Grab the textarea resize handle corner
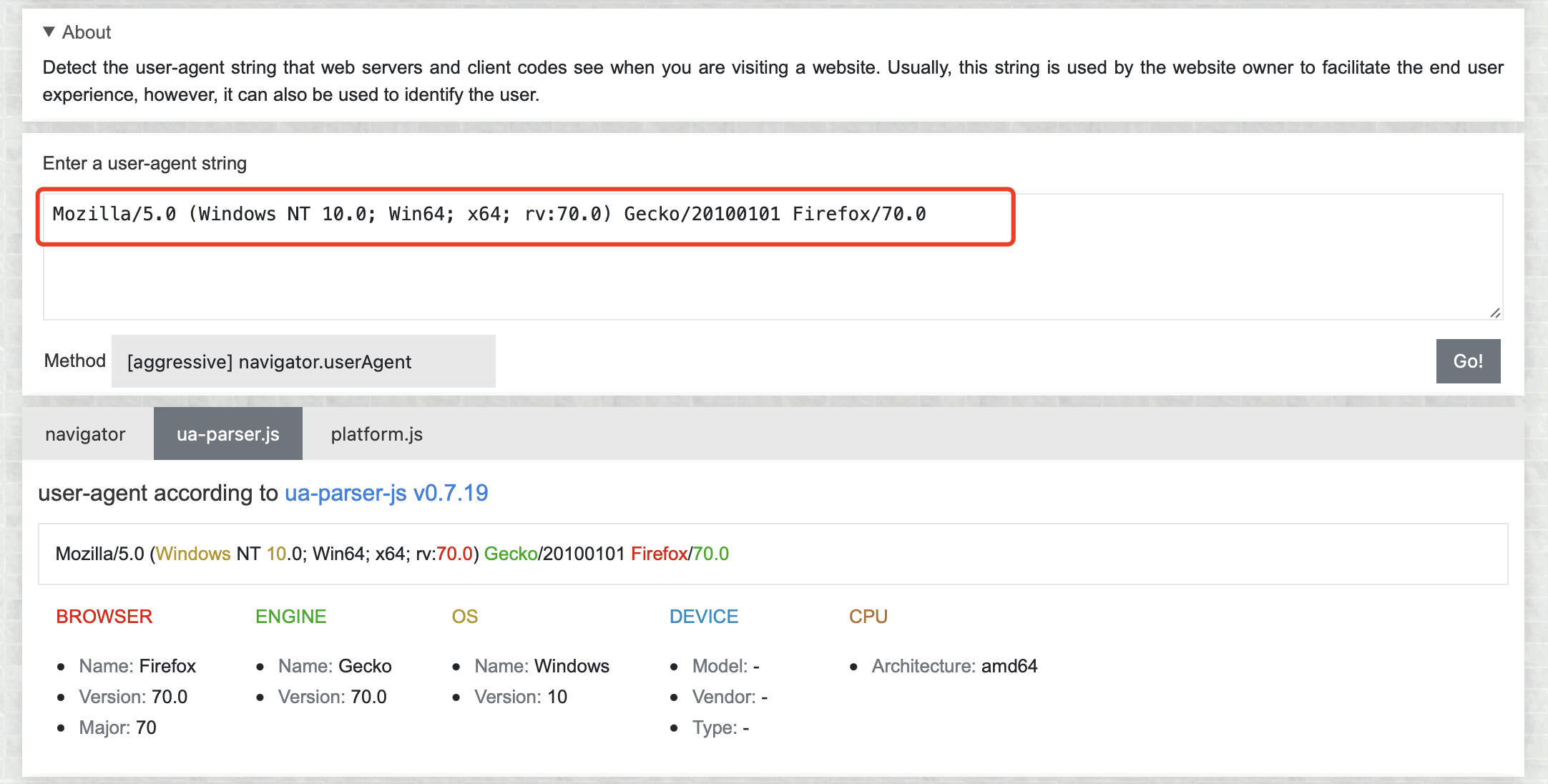1548x784 pixels. click(1495, 313)
